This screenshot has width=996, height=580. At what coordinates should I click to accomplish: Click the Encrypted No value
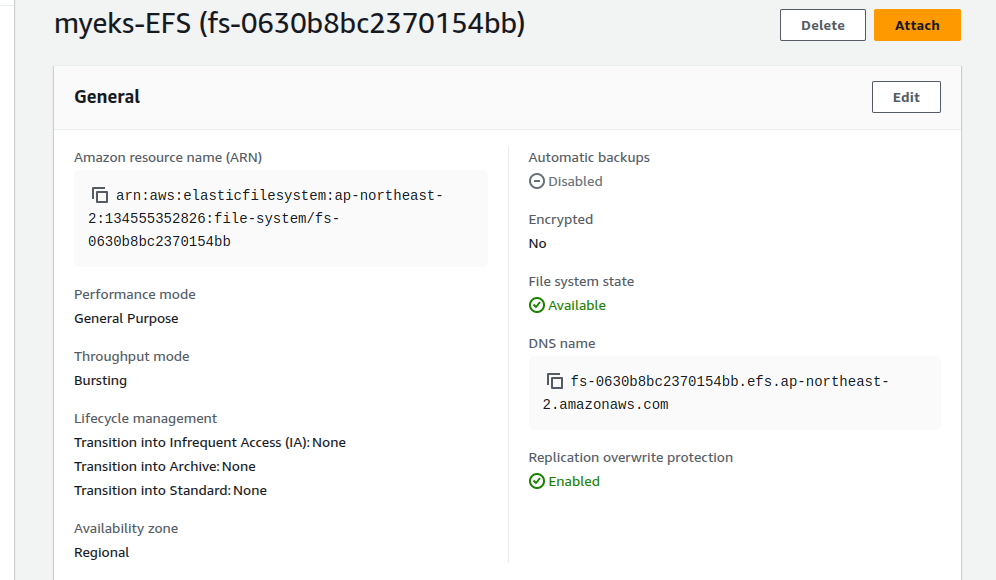pyautogui.click(x=537, y=243)
